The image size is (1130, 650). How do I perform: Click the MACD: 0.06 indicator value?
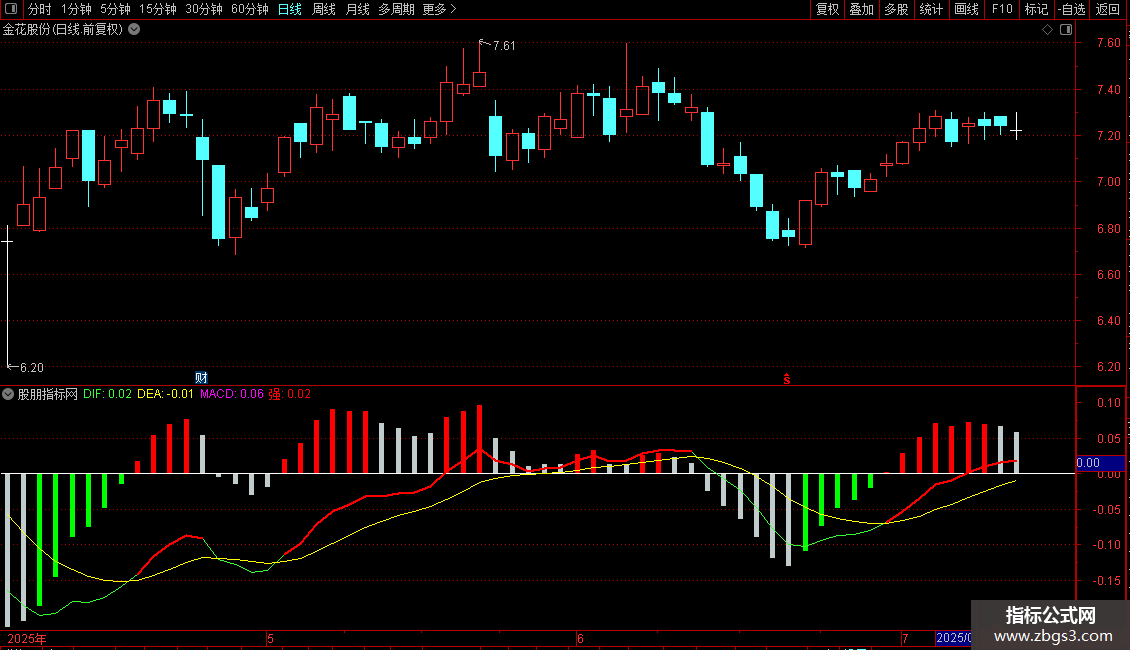(232, 394)
